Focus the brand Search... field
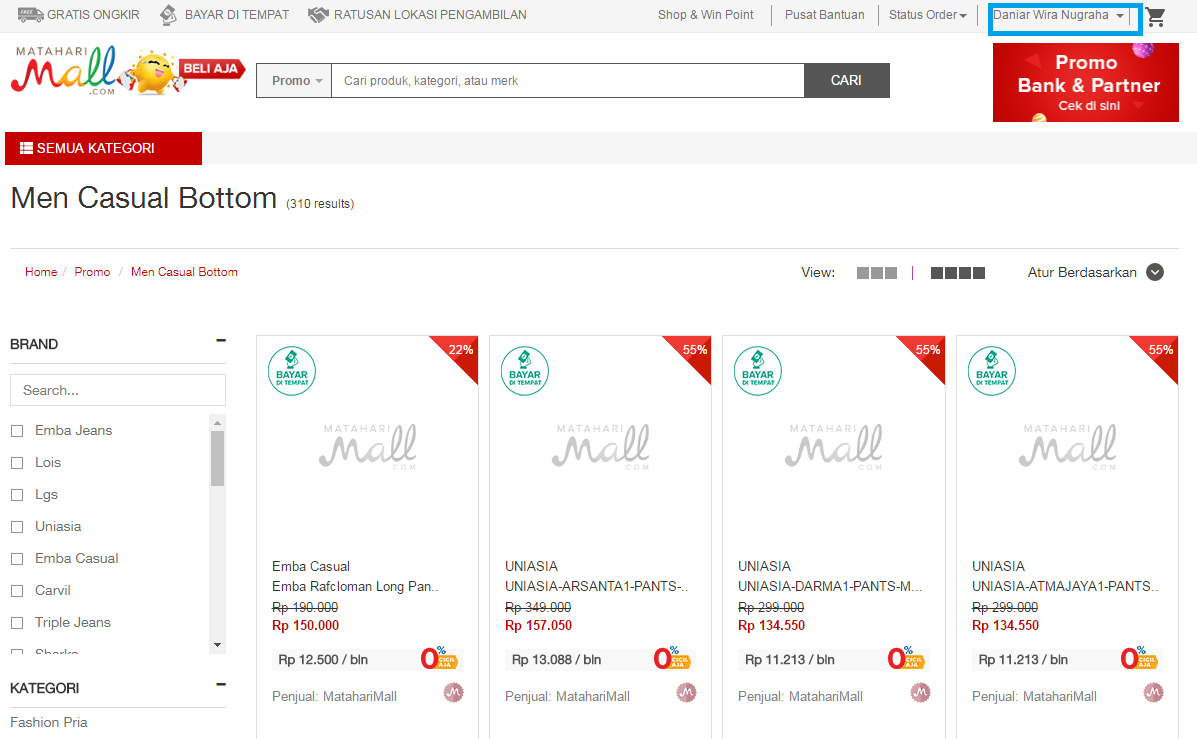 (x=118, y=390)
